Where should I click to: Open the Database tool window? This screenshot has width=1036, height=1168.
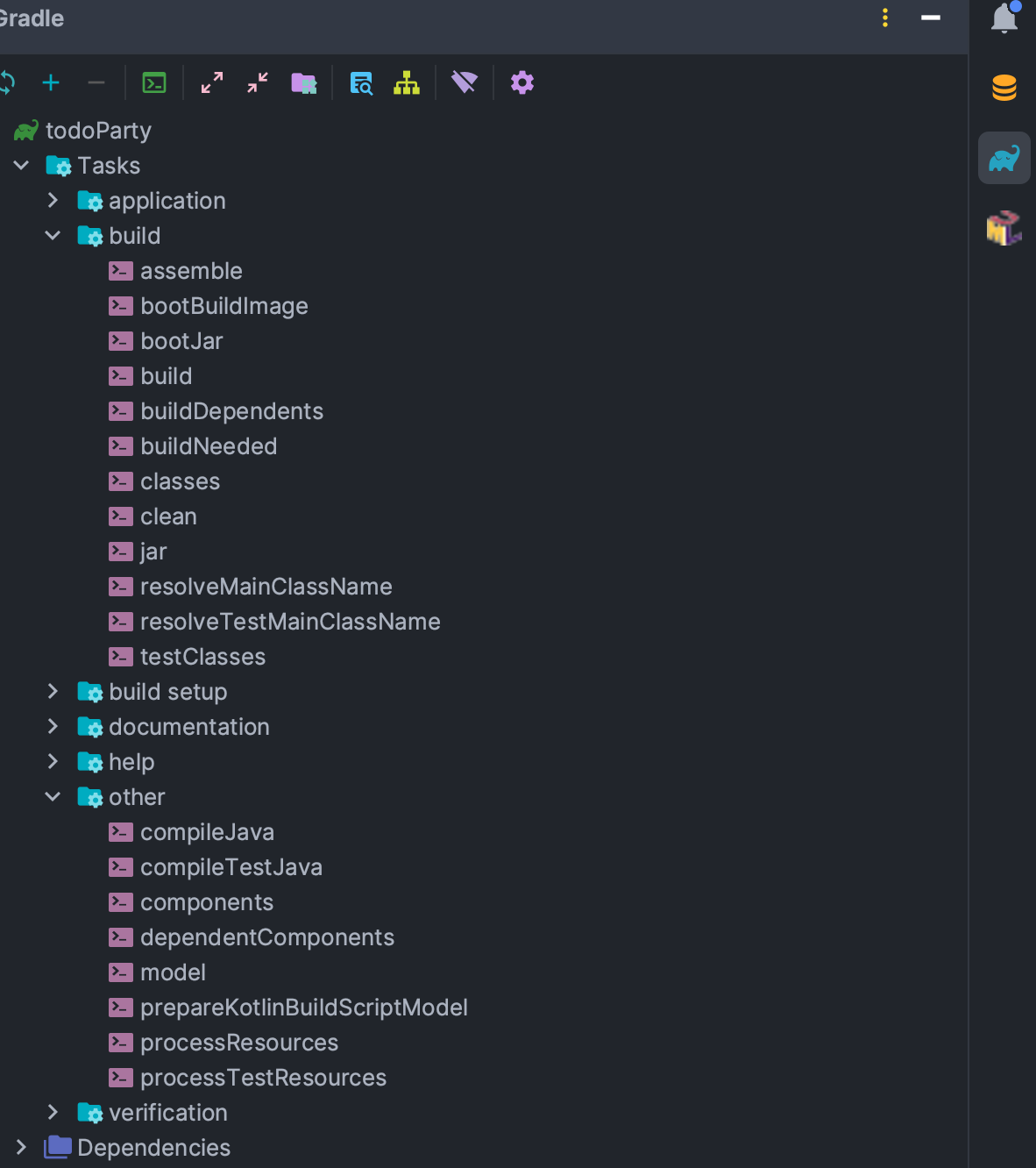coord(1004,88)
